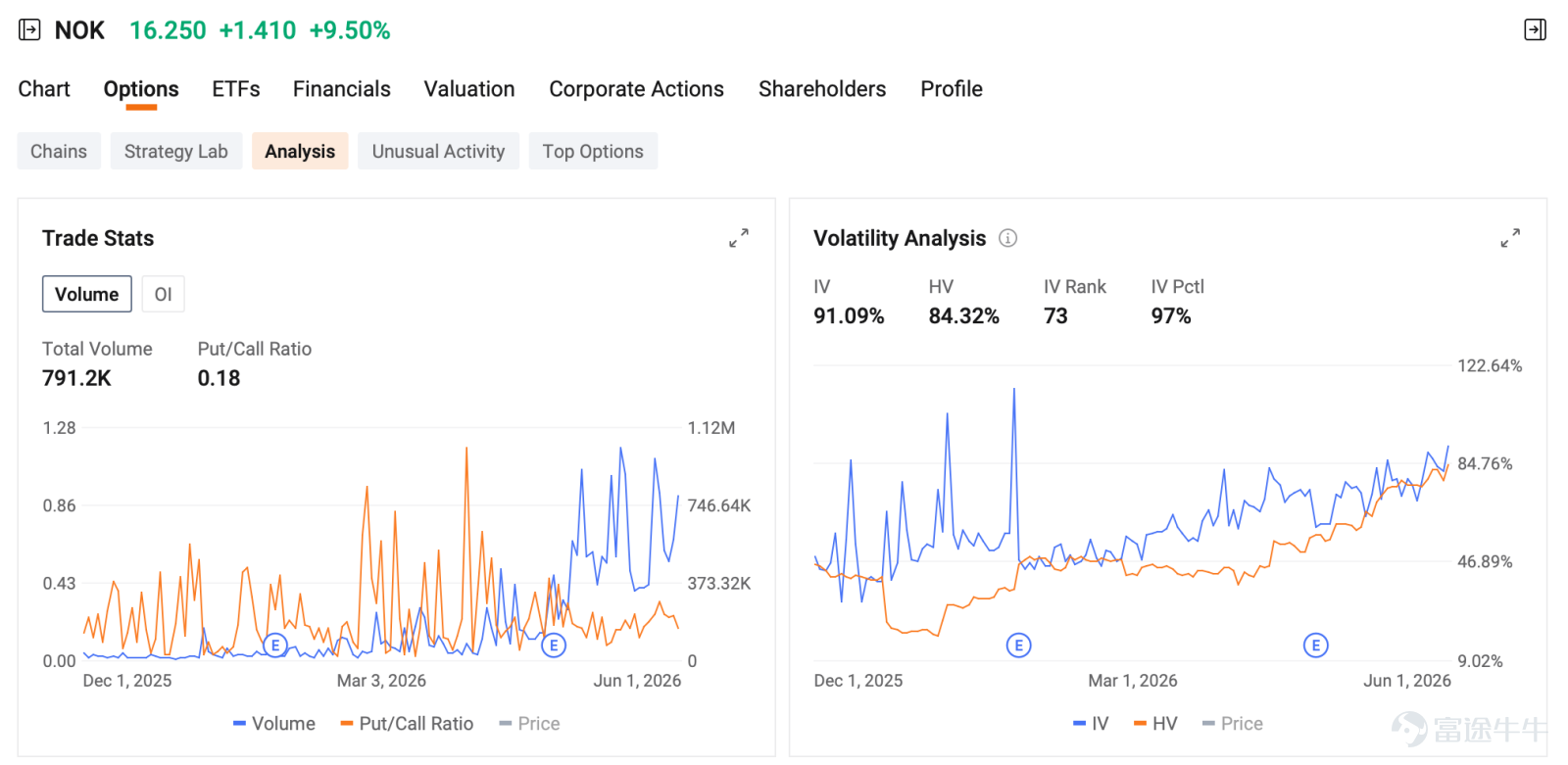Click the earlier earnings marker in Volatility chart

1019,645
